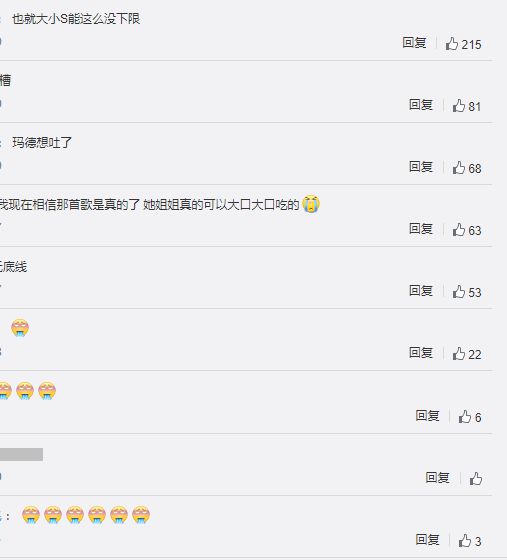Image resolution: width=507 pixels, height=560 pixels.
Task: Click the gray redacted comment block
Action: [x=21, y=454]
